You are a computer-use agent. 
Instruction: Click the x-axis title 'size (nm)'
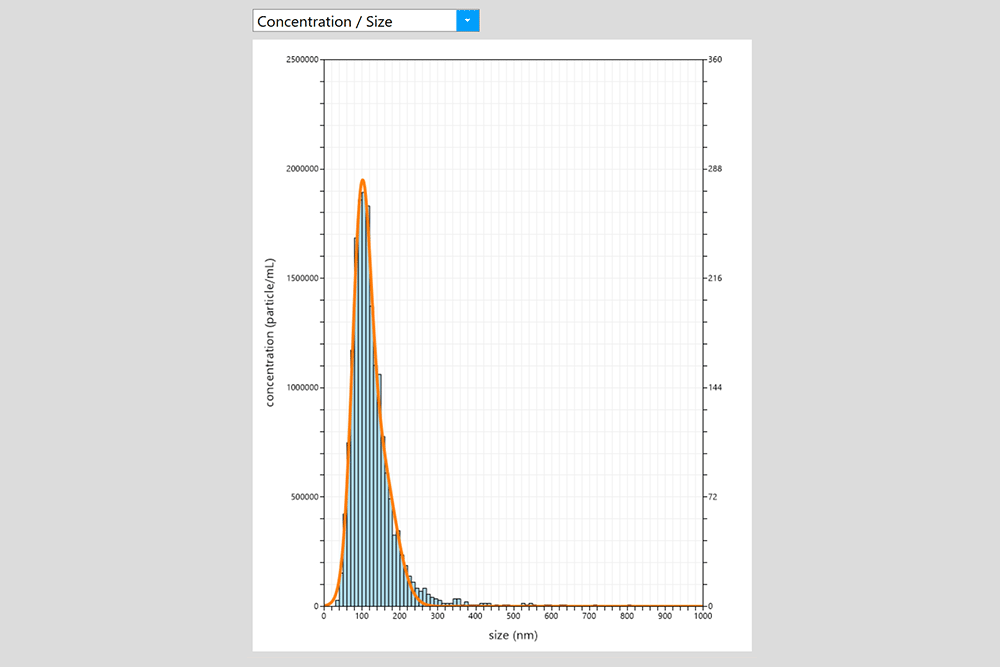(x=513, y=634)
